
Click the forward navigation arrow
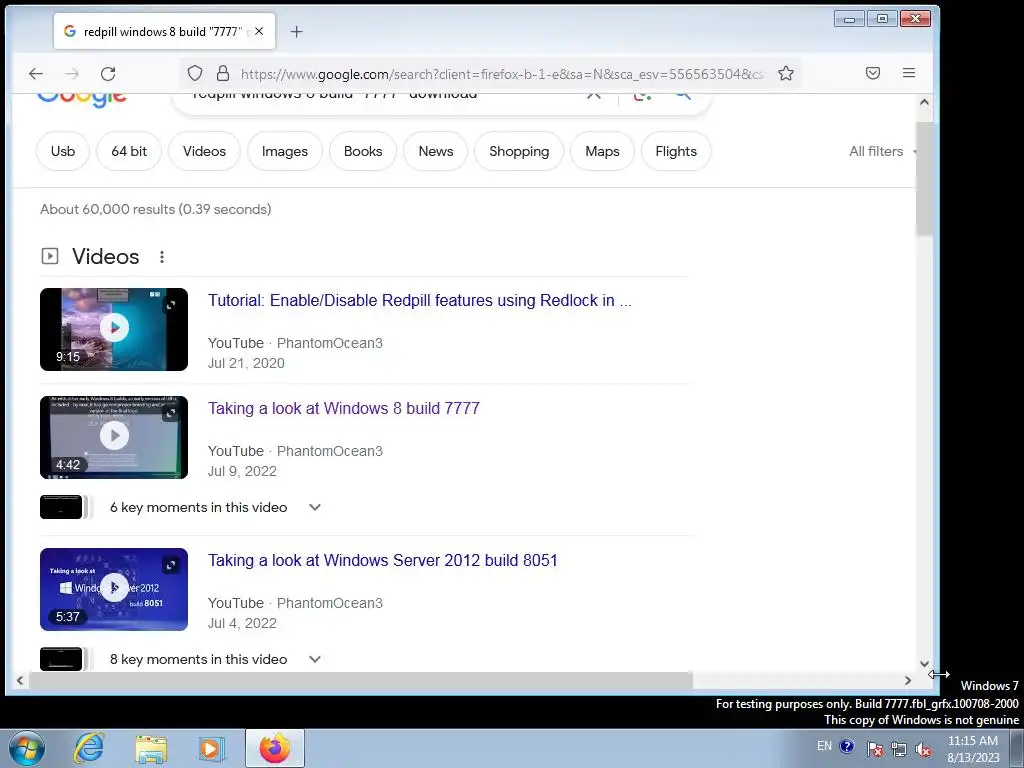tap(72, 74)
